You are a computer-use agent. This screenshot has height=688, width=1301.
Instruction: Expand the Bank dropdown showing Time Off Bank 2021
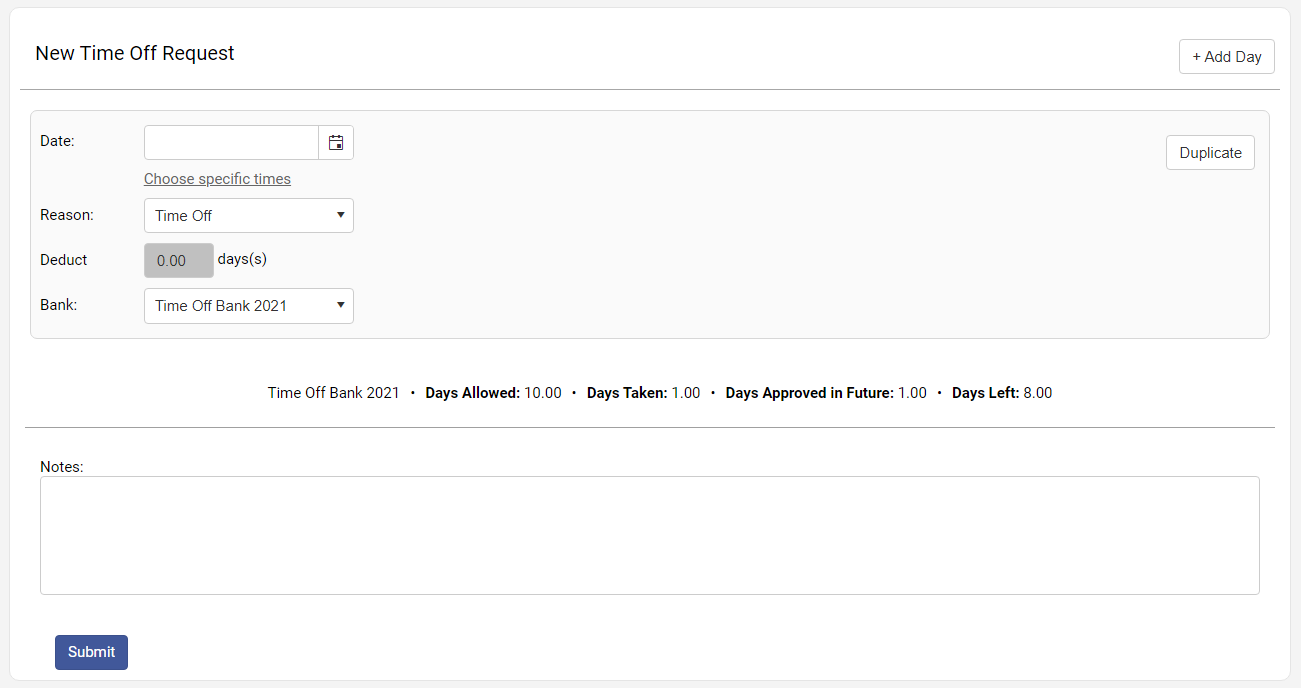(249, 306)
